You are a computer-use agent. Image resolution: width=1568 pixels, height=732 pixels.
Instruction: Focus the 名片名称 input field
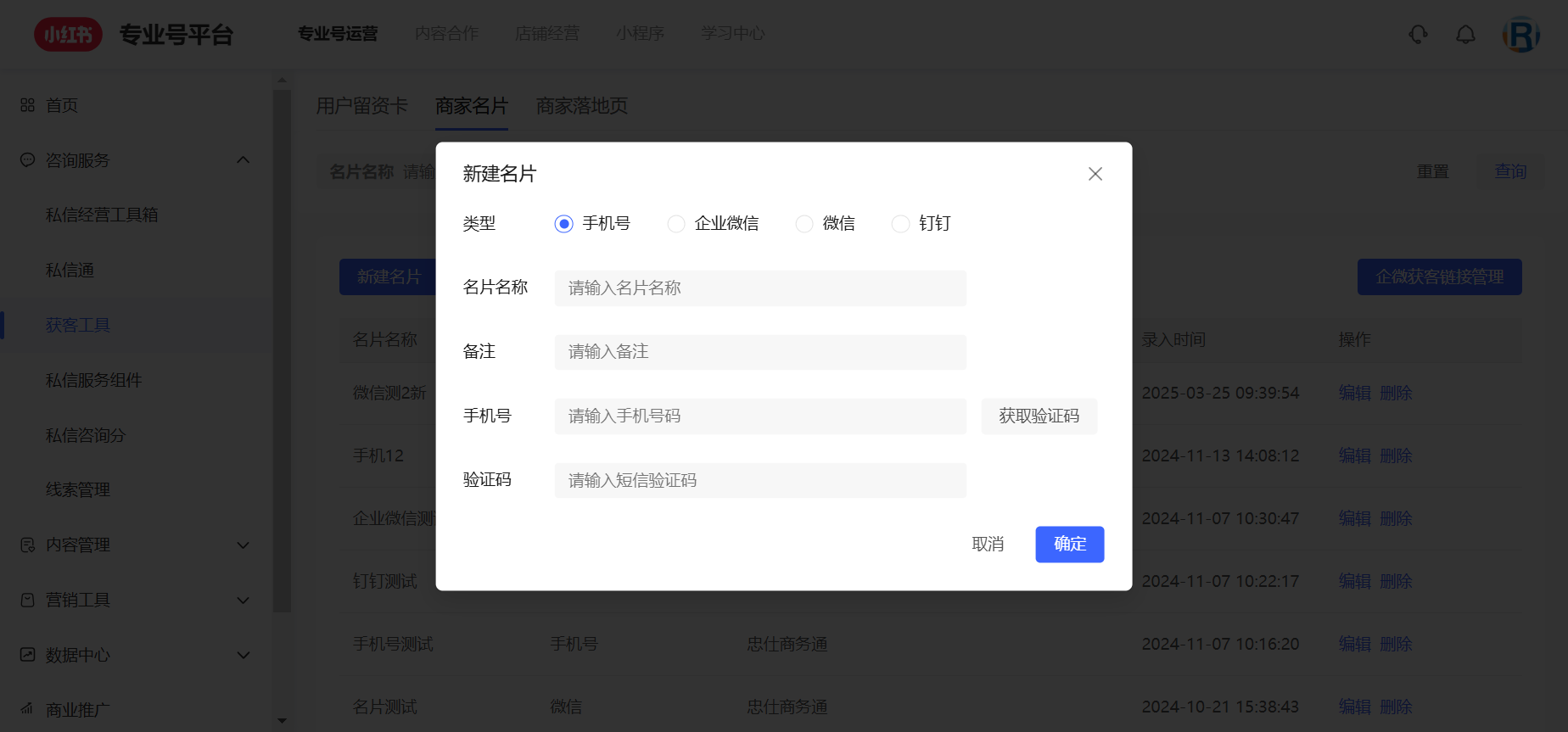[760, 288]
